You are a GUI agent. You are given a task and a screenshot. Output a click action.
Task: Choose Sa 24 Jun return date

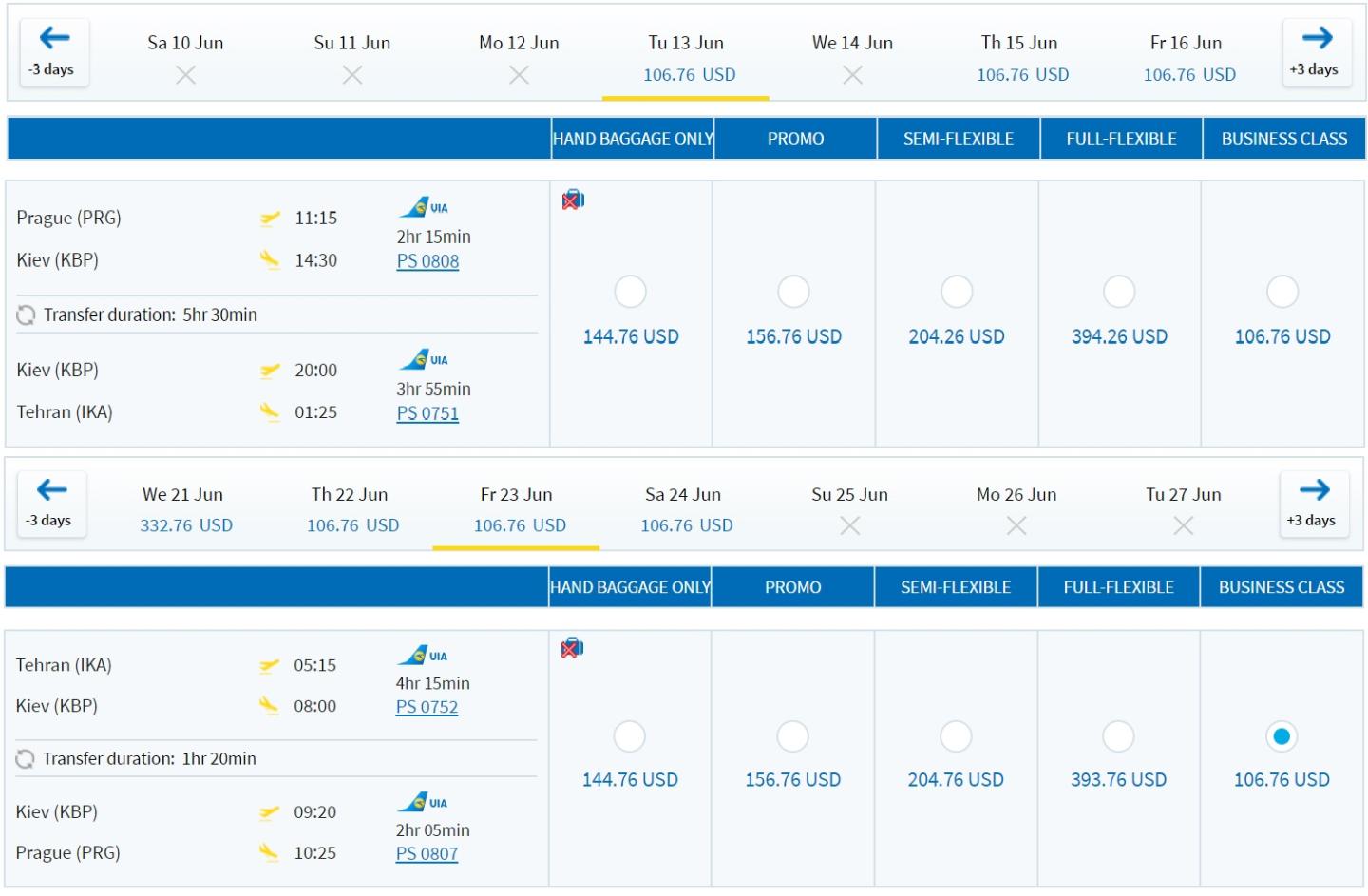tap(684, 509)
